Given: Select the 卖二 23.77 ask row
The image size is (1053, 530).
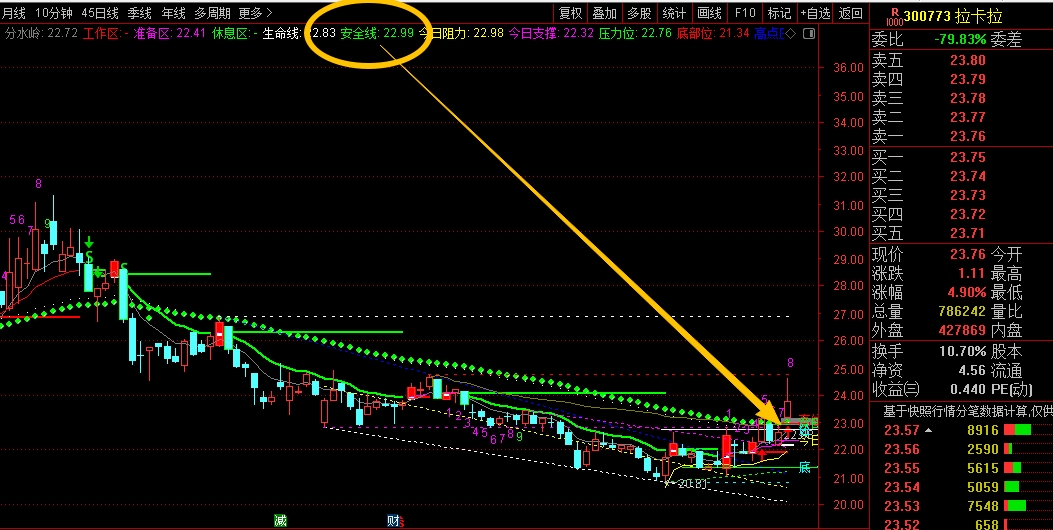Looking at the screenshot, I should click(x=961, y=118).
